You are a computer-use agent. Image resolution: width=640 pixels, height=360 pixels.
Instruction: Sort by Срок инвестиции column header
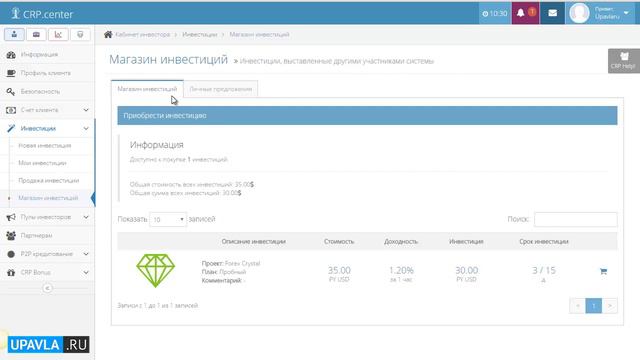coord(544,242)
